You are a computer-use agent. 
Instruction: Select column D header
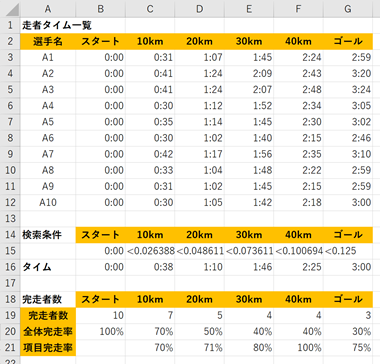(199, 9)
